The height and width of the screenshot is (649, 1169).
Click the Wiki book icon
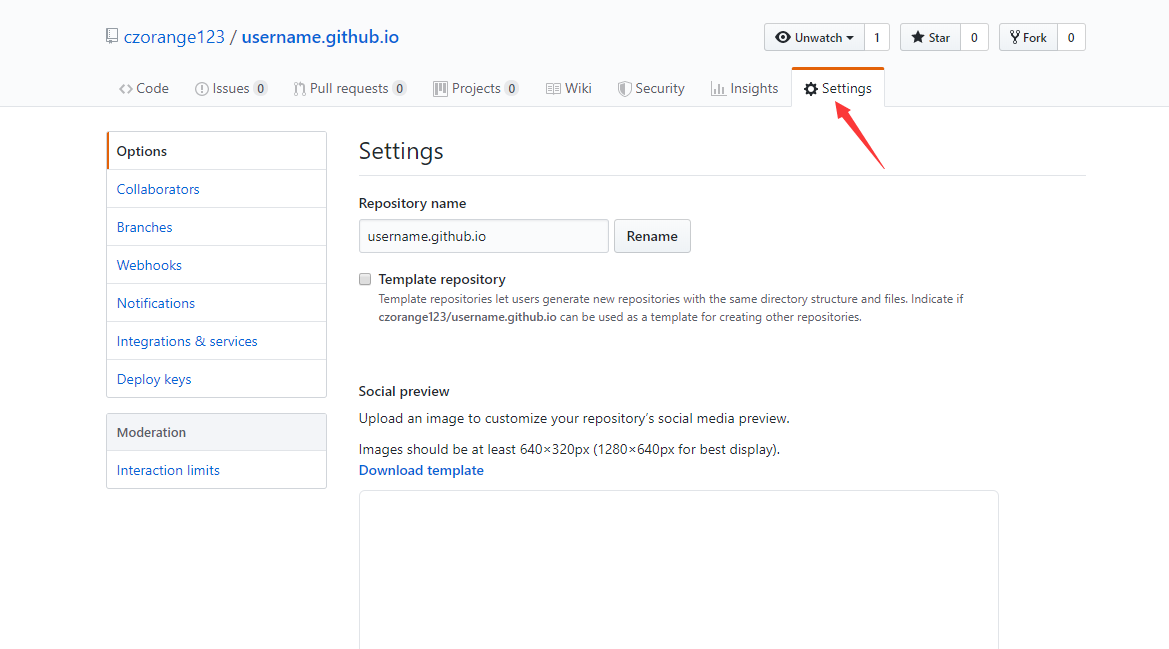553,89
